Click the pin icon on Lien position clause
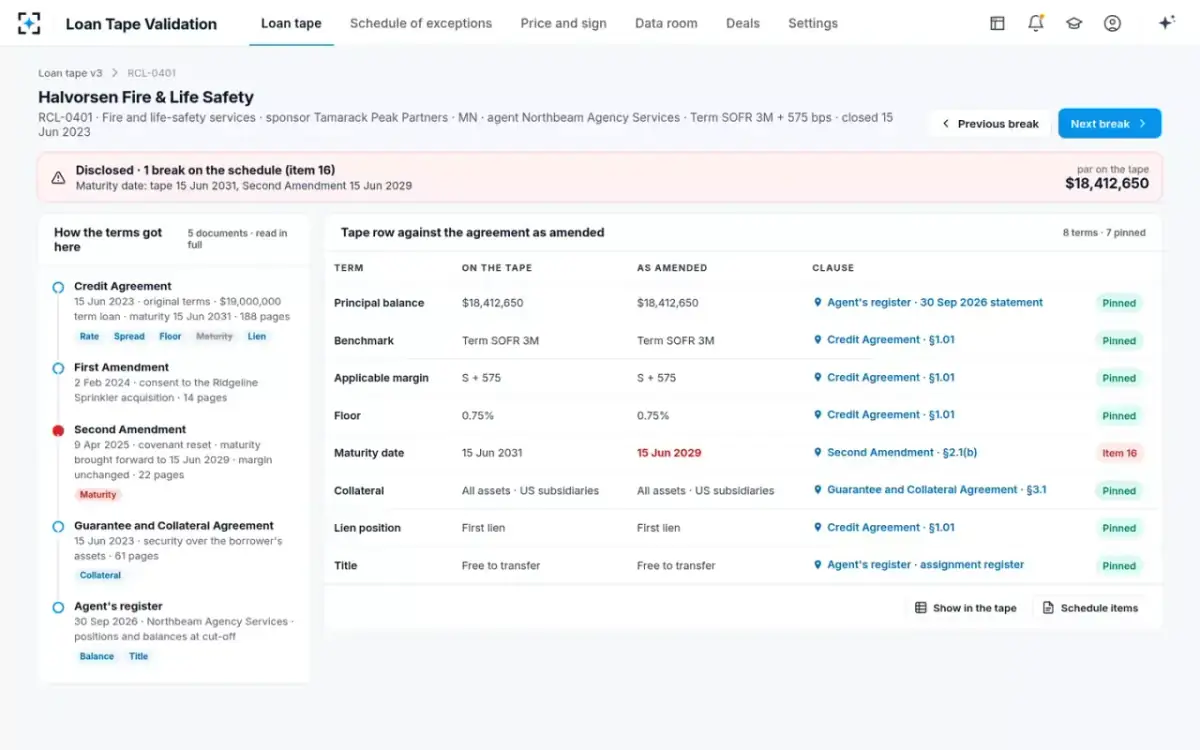1200x750 pixels. [x=818, y=527]
